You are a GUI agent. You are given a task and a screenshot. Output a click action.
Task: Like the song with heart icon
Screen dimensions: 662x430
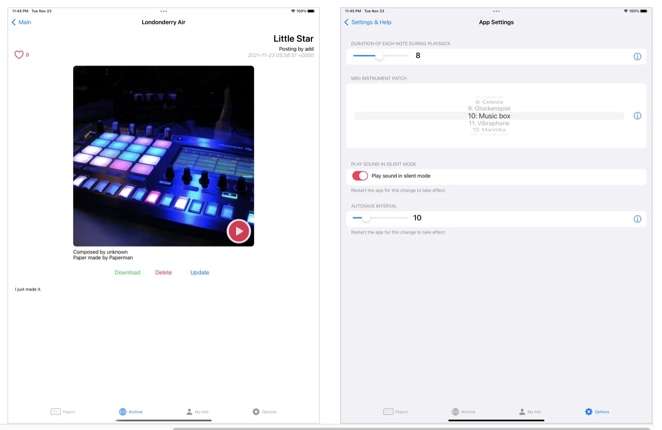(x=19, y=55)
